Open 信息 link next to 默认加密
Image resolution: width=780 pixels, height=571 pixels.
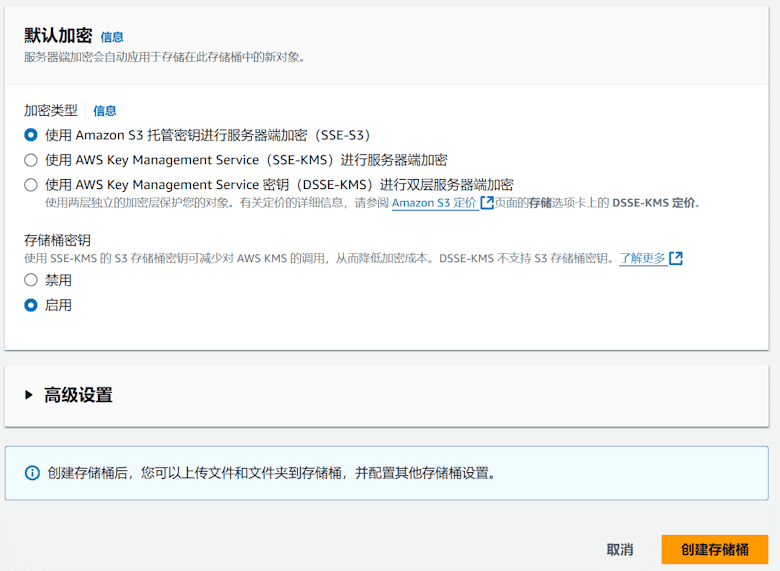pyautogui.click(x=112, y=37)
